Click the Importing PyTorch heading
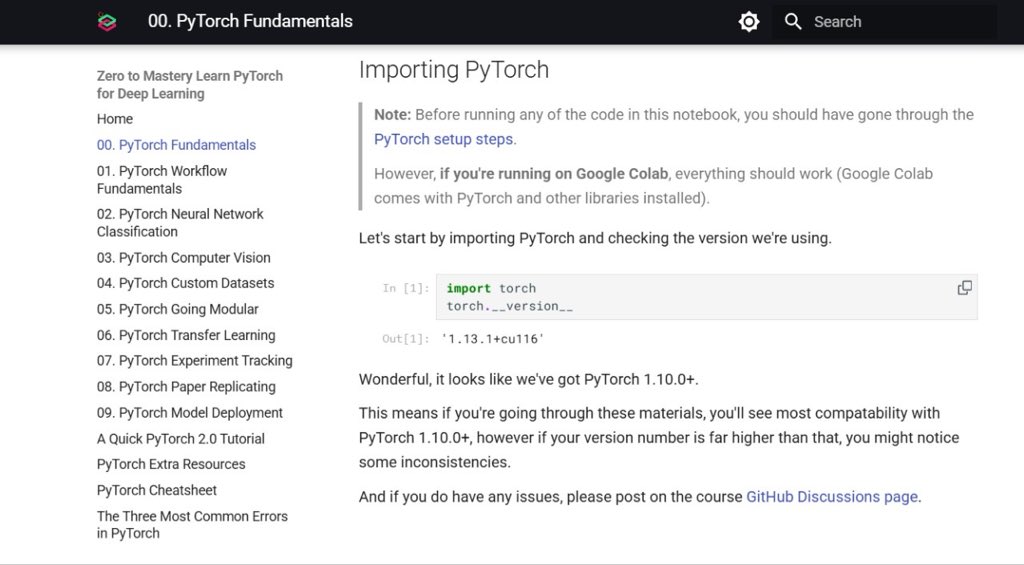This screenshot has height=565, width=1024. point(454,69)
